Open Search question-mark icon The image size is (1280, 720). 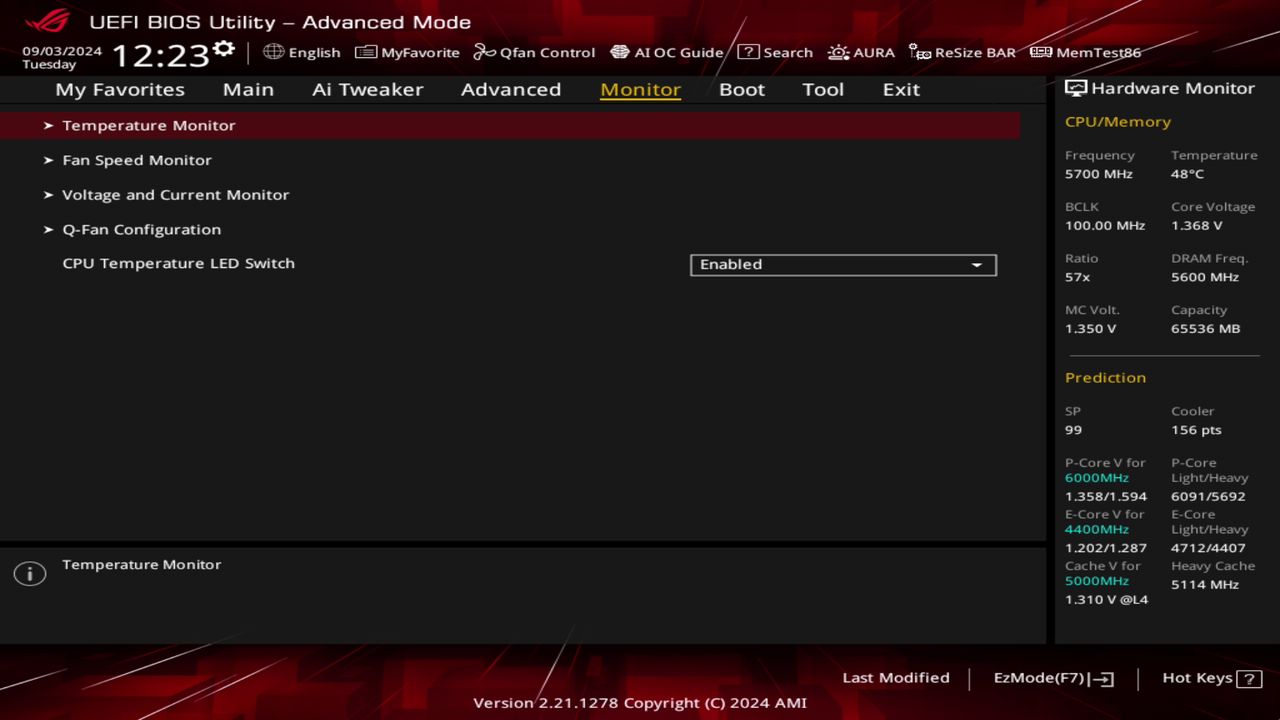pyautogui.click(x=748, y=52)
